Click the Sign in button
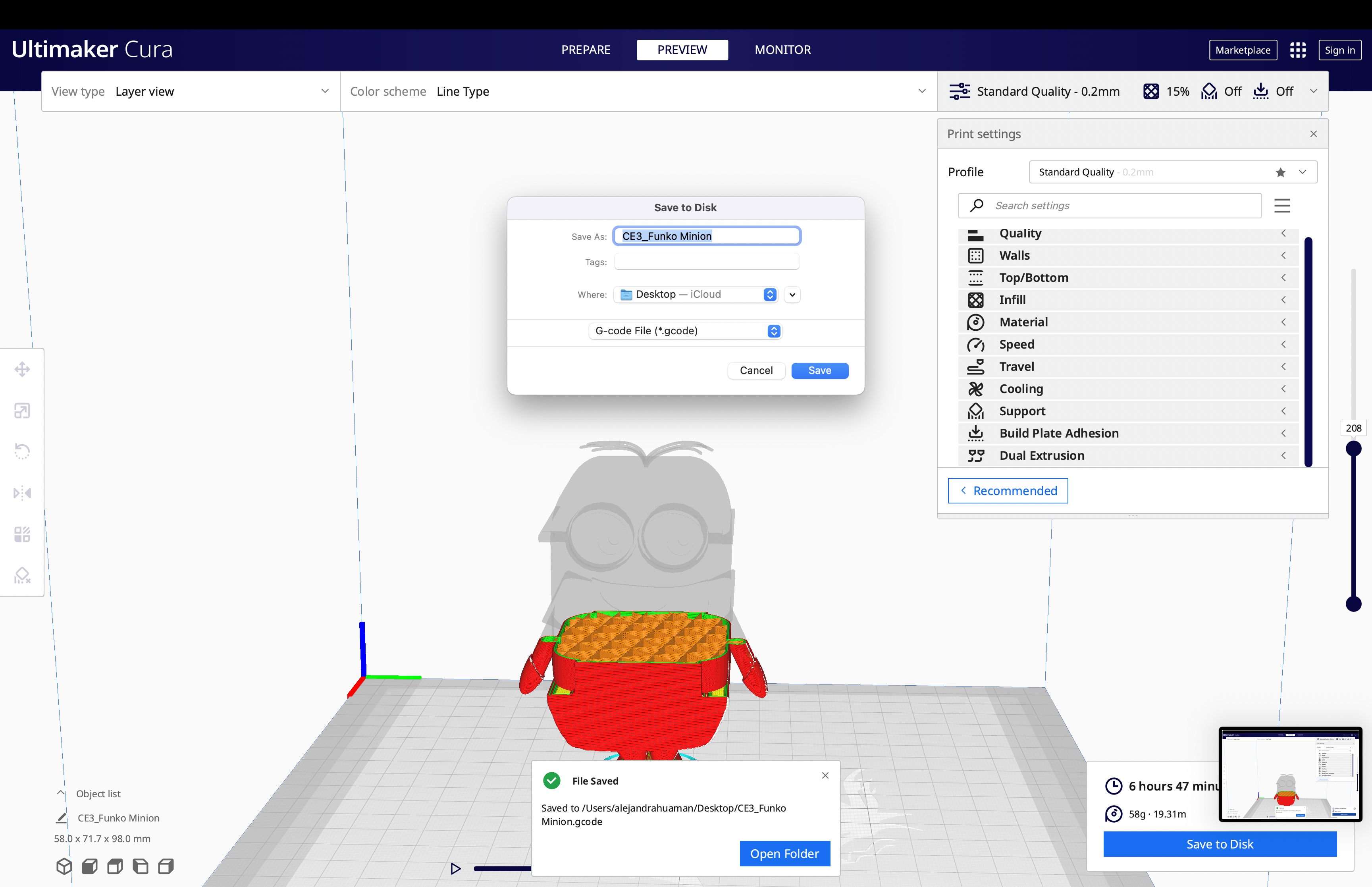This screenshot has height=887, width=1372. point(1340,50)
